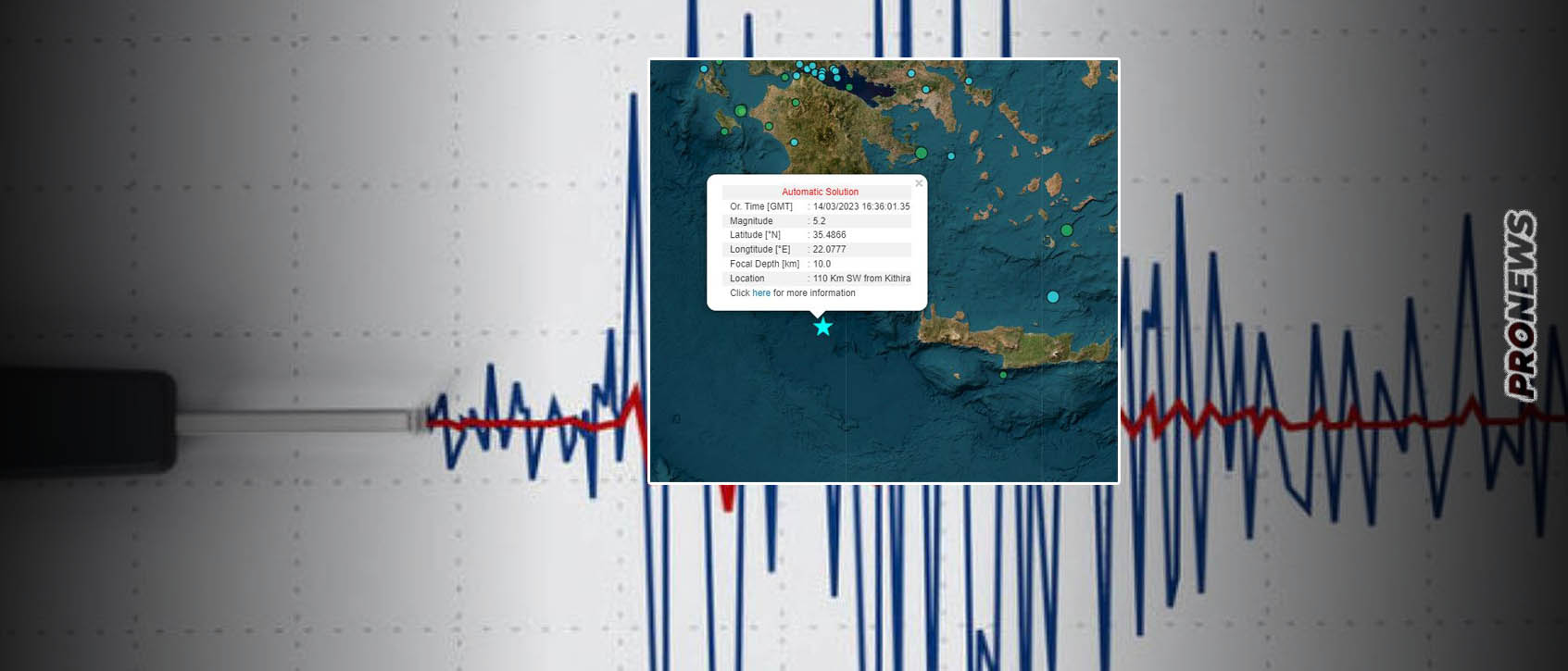
Task: Click the PRONEWS logo watermark
Action: click(x=1522, y=305)
